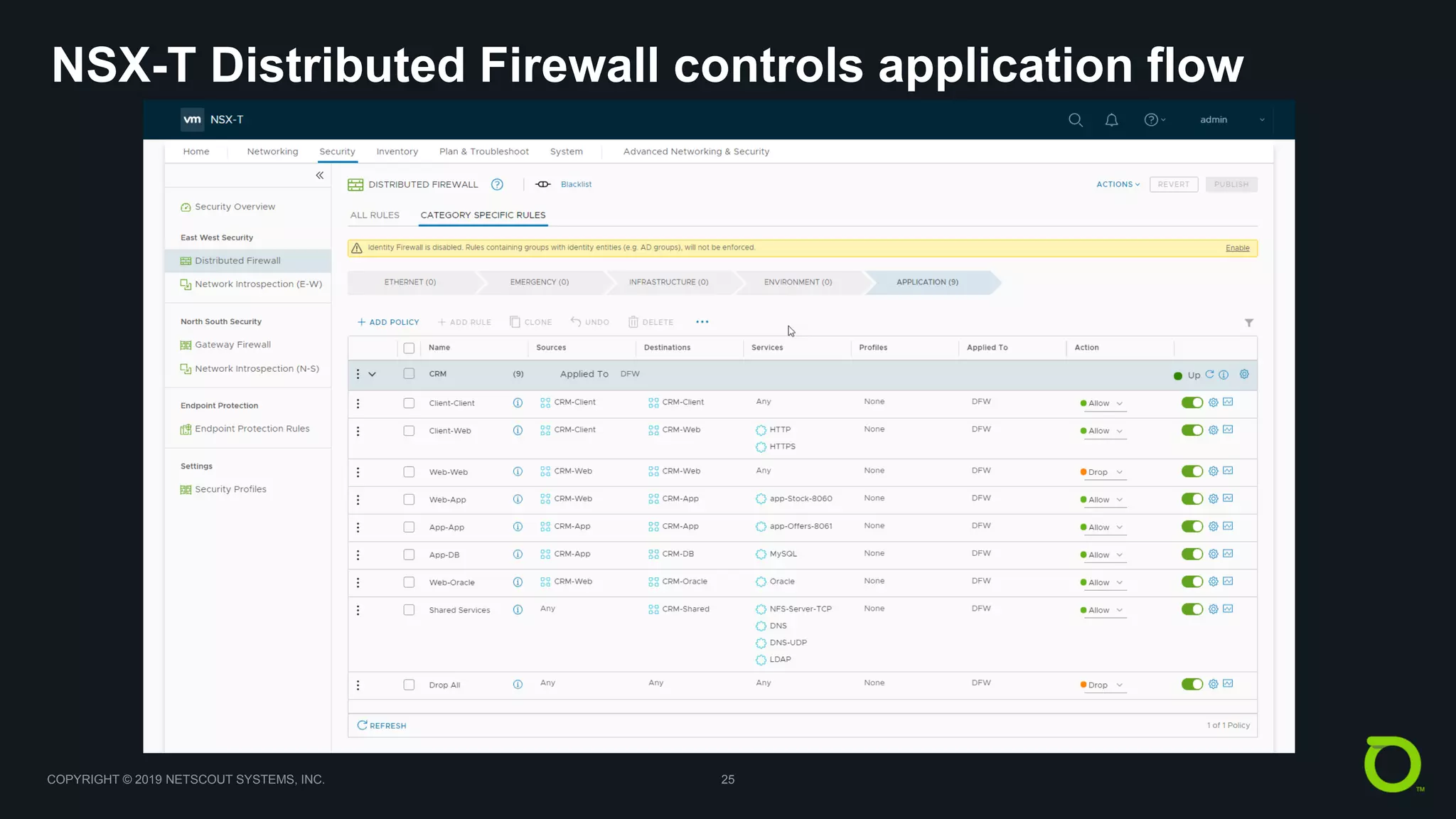Click info icon for Drop All rule

coord(518,685)
